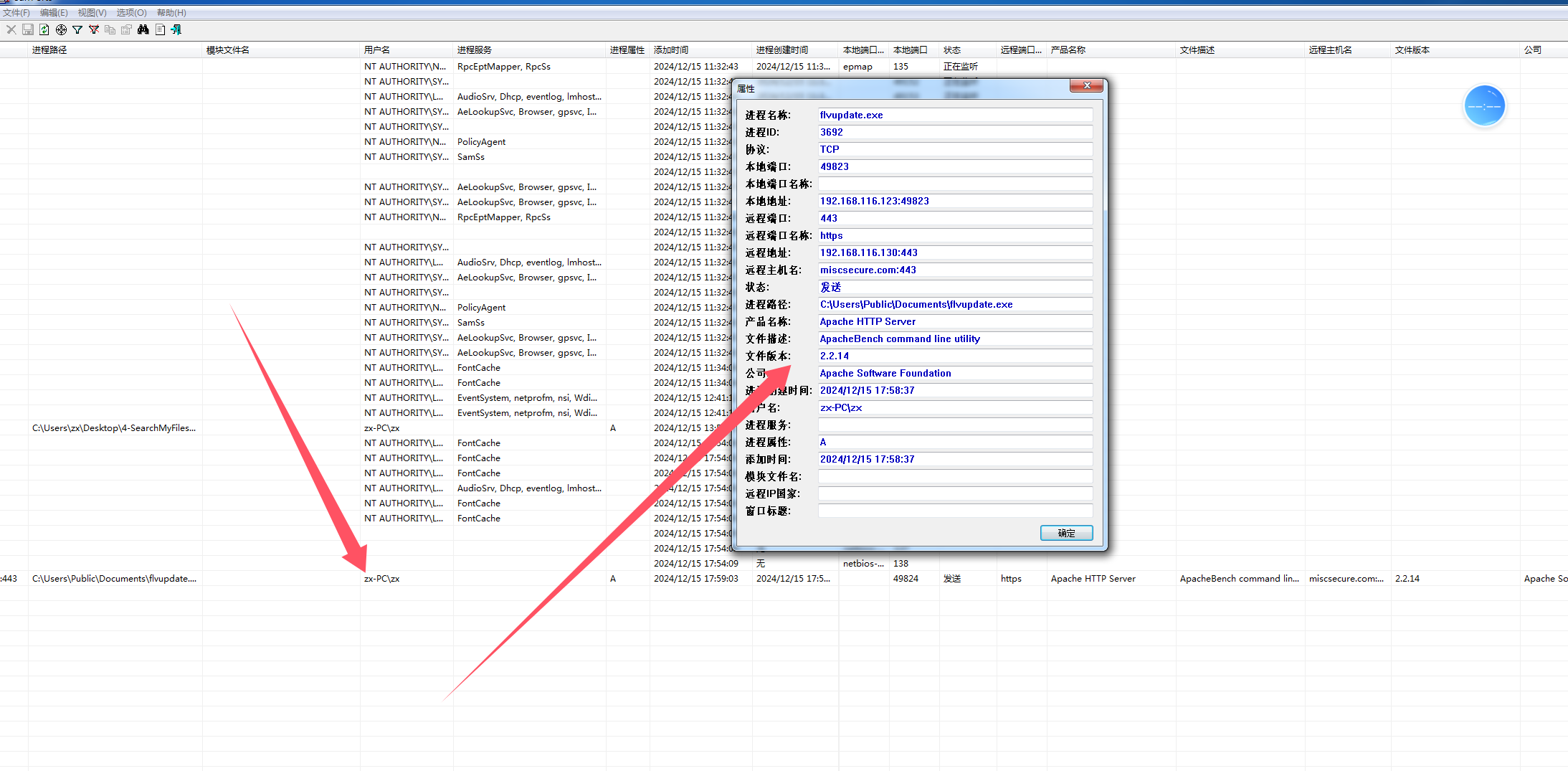Image resolution: width=1568 pixels, height=771 pixels.
Task: Sort by the 用户名 column header
Action: tap(407, 49)
